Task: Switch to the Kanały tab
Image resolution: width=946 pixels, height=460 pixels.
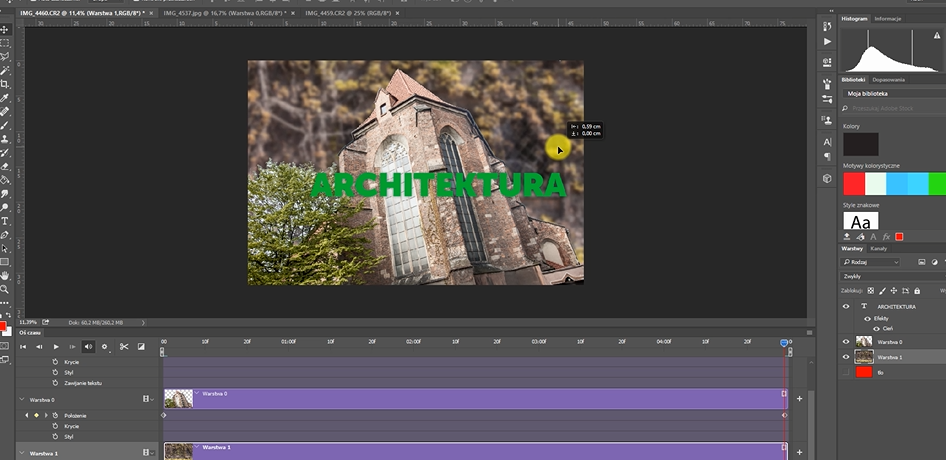Action: 879,248
